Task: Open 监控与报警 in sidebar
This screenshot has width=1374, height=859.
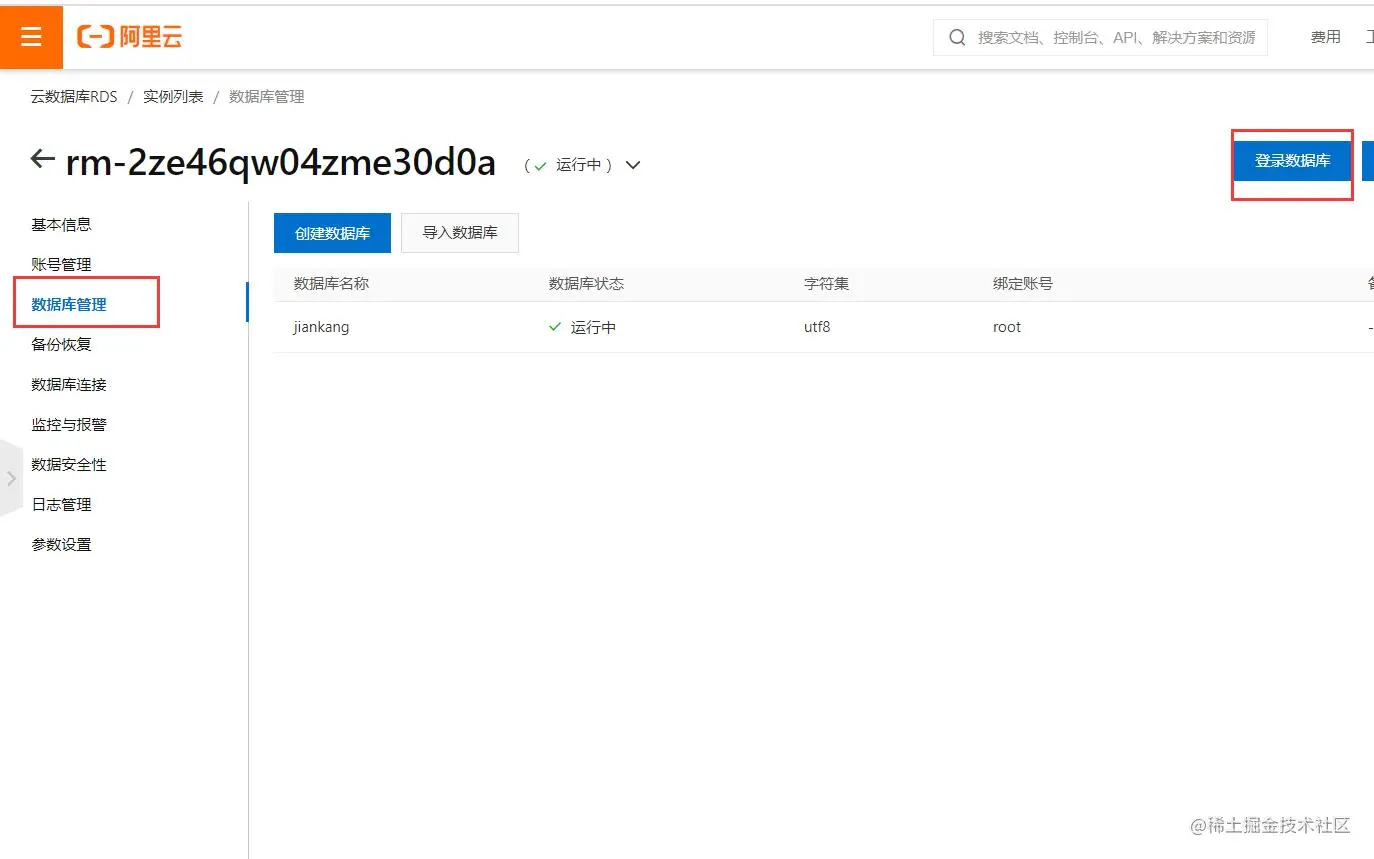Action: click(69, 425)
